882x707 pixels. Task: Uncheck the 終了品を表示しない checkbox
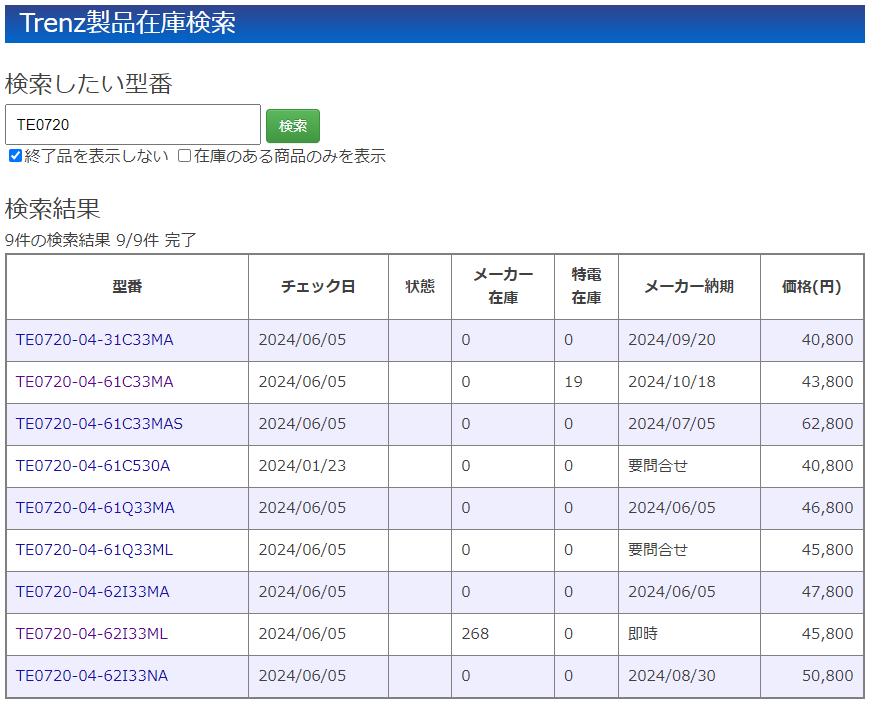pyautogui.click(x=15, y=156)
